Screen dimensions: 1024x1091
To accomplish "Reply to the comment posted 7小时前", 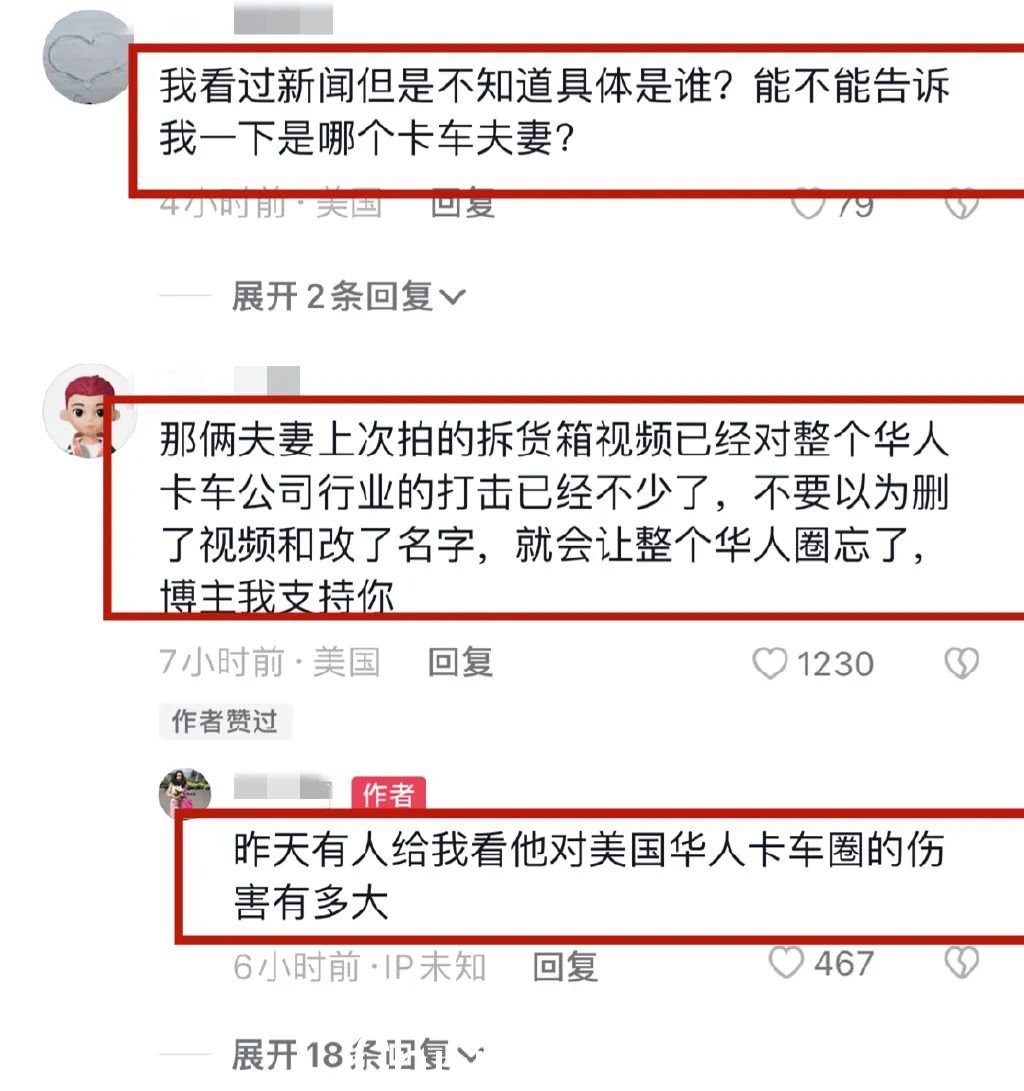I will pyautogui.click(x=461, y=662).
